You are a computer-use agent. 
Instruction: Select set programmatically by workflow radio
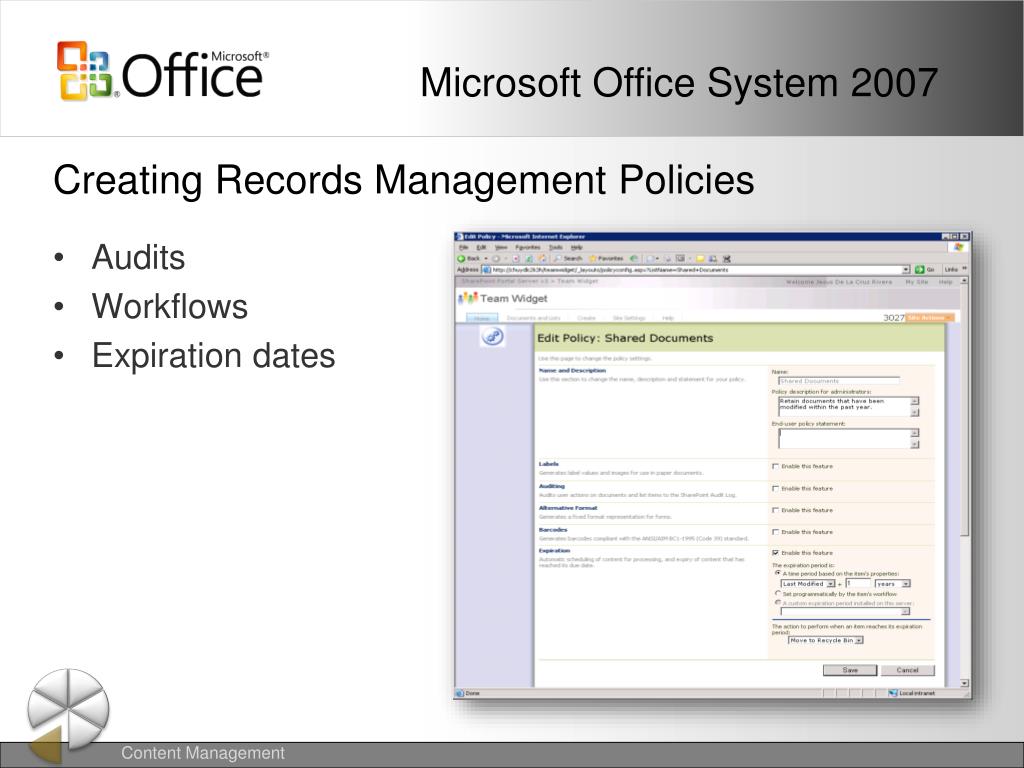pyautogui.click(x=778, y=594)
